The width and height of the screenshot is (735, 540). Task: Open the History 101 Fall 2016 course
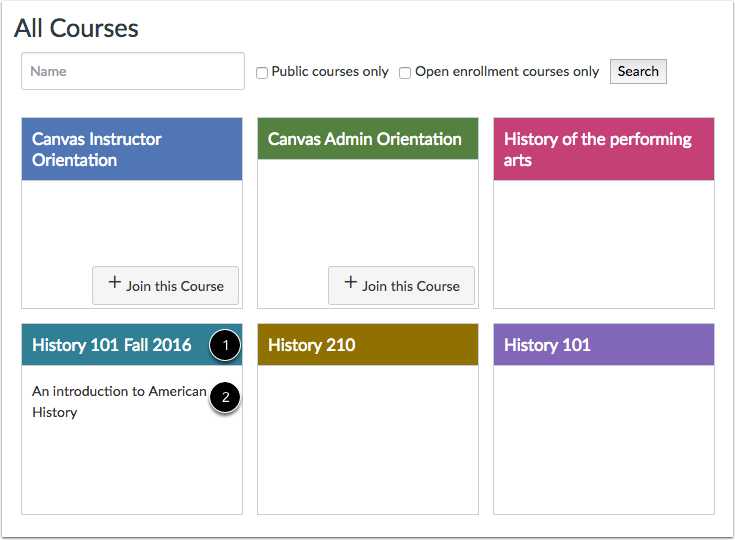tap(111, 345)
